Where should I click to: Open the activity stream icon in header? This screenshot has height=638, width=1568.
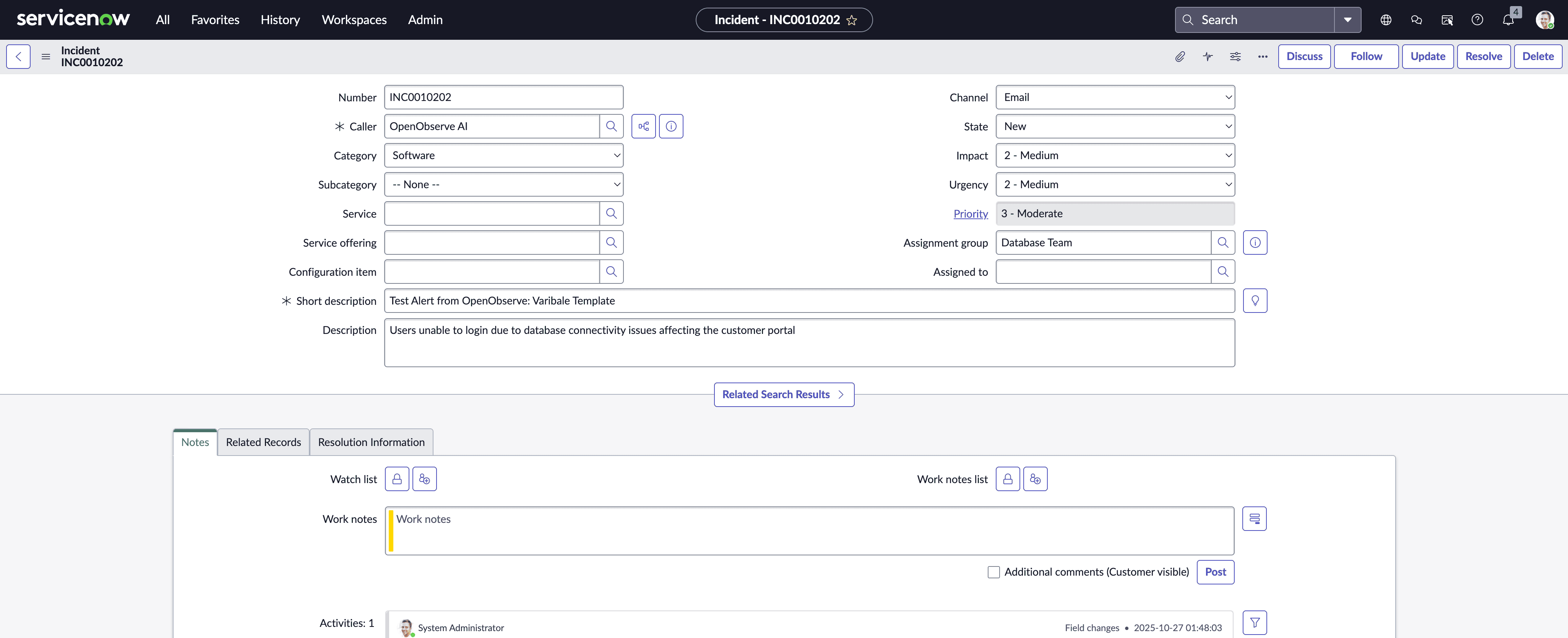(x=1208, y=57)
